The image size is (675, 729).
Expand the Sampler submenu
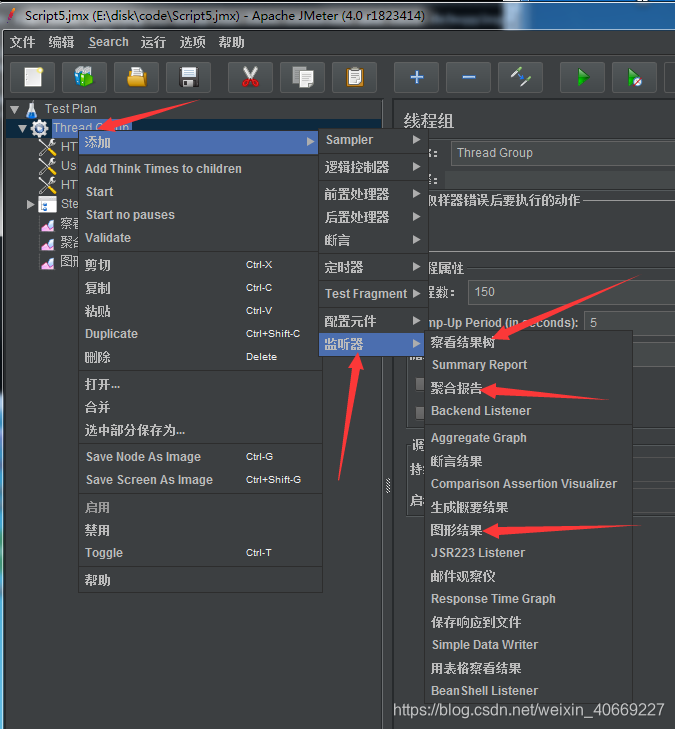(x=373, y=140)
